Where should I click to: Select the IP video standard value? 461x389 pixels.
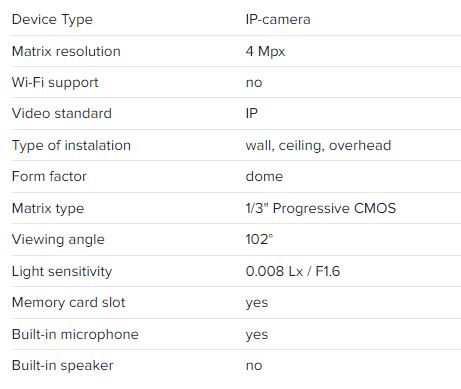252,113
